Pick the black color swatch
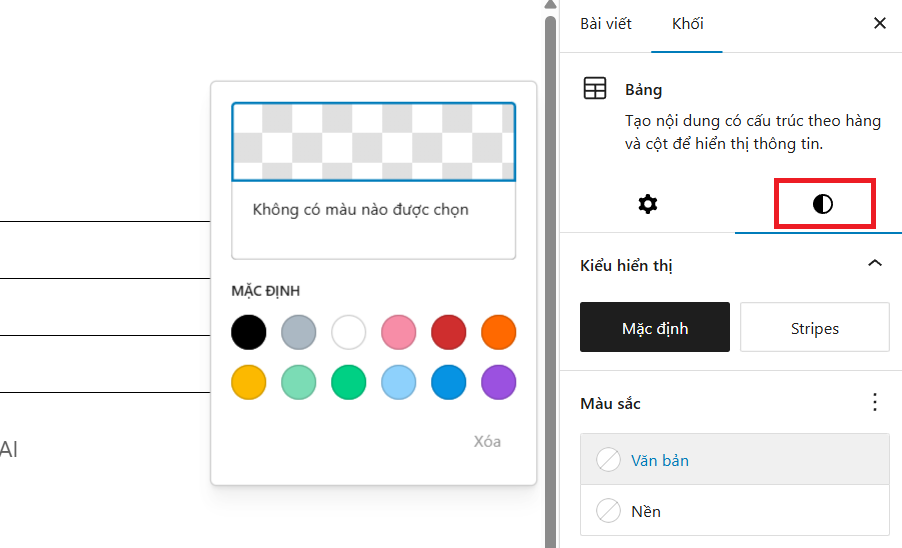The image size is (902, 548). [249, 332]
